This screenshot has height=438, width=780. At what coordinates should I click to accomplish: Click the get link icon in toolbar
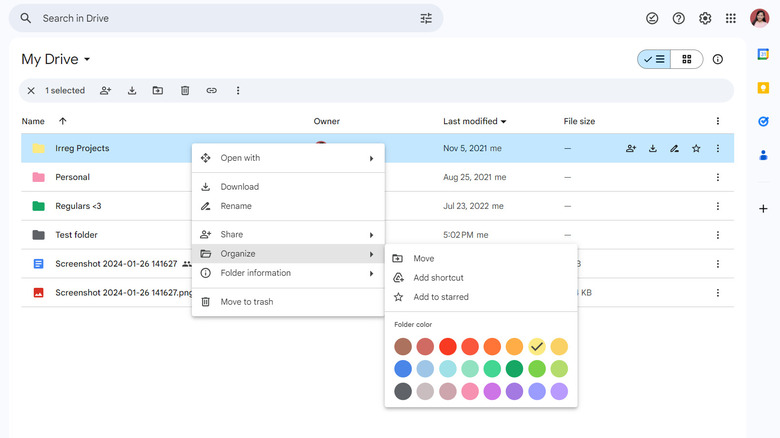211,91
